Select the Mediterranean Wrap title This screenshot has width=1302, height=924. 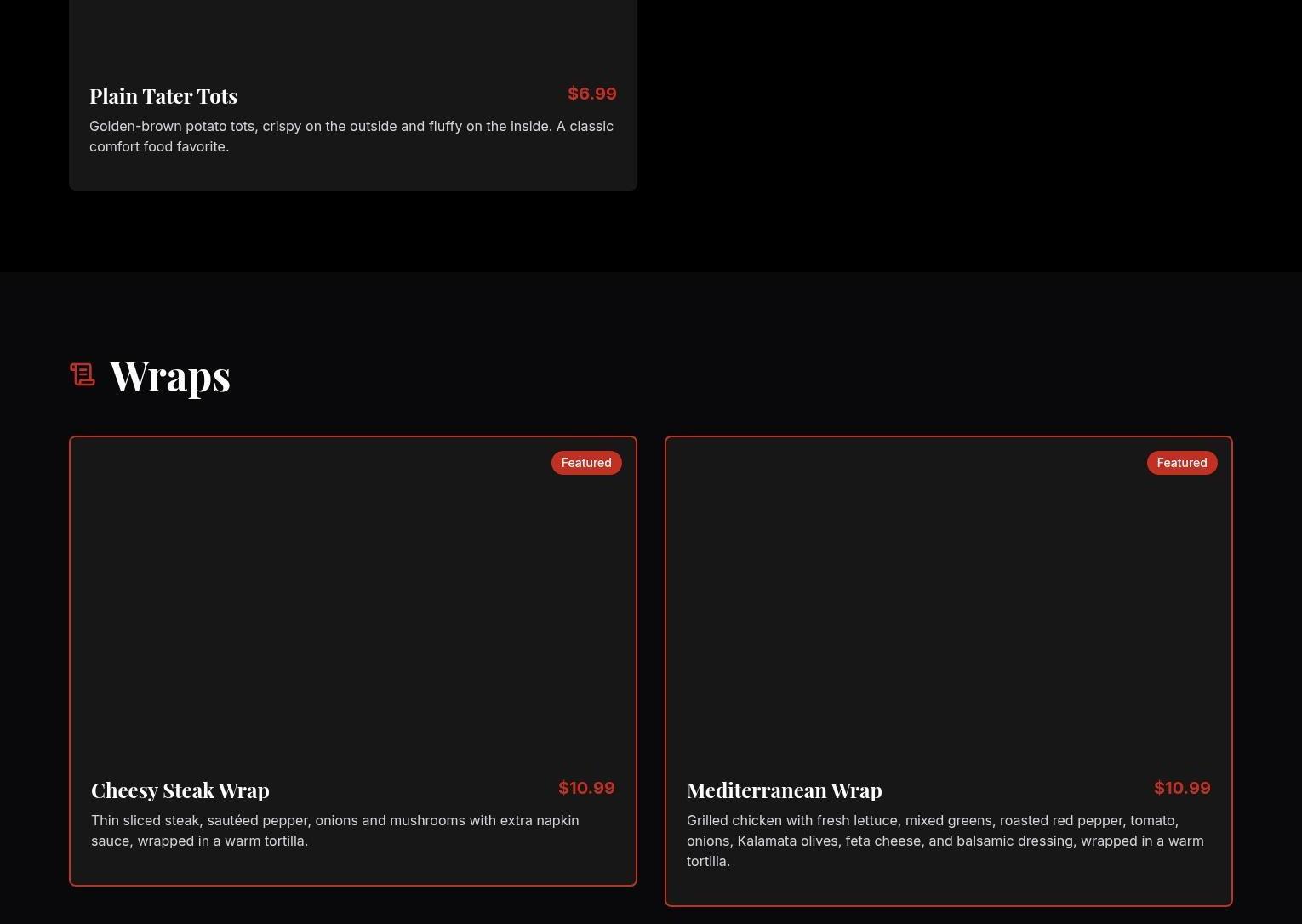785,790
